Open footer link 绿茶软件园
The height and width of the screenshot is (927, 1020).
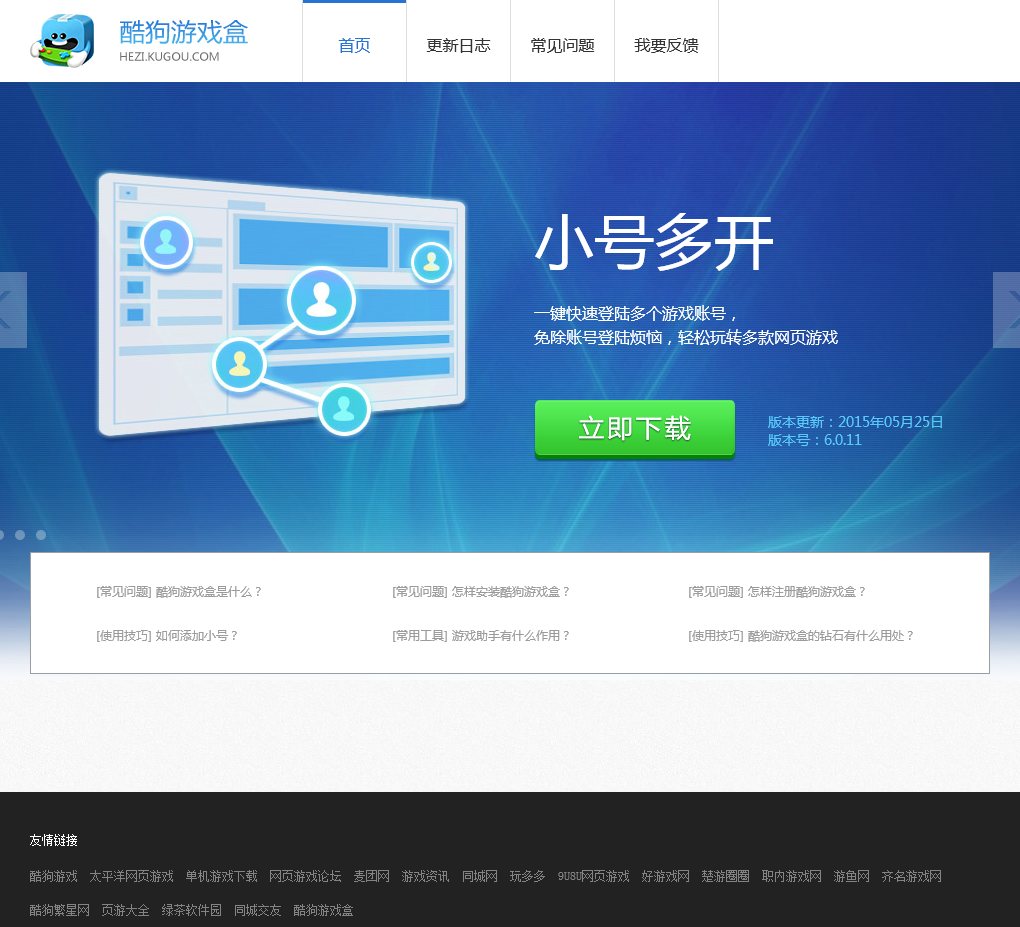coord(191,910)
